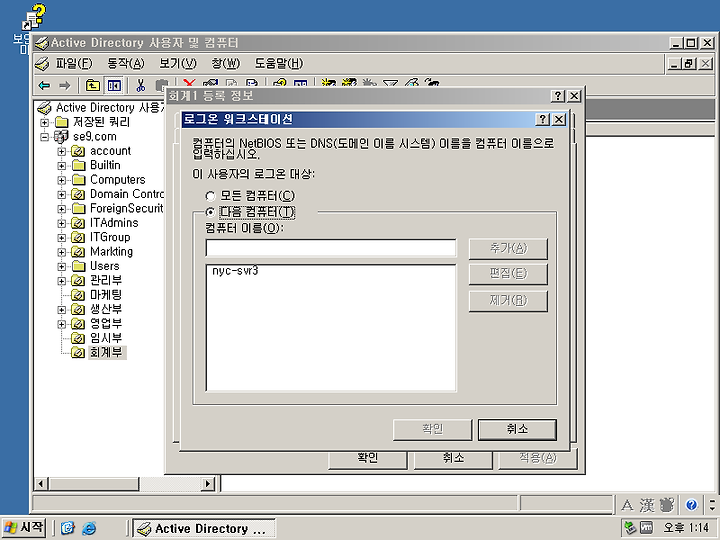The height and width of the screenshot is (540, 720).
Task: Click the Computers folder icon
Action: click(x=79, y=180)
